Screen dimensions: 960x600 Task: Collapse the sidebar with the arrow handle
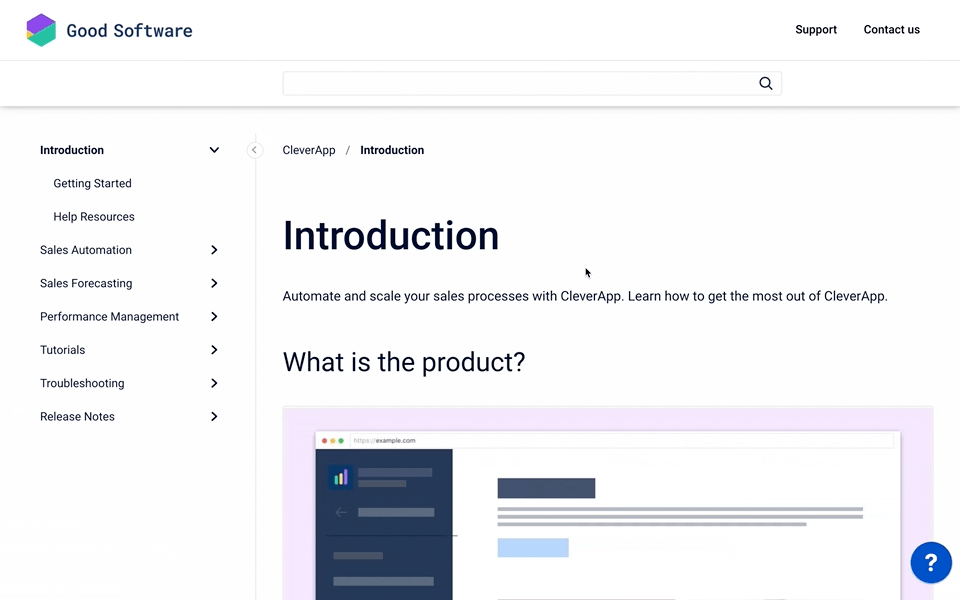(254, 150)
